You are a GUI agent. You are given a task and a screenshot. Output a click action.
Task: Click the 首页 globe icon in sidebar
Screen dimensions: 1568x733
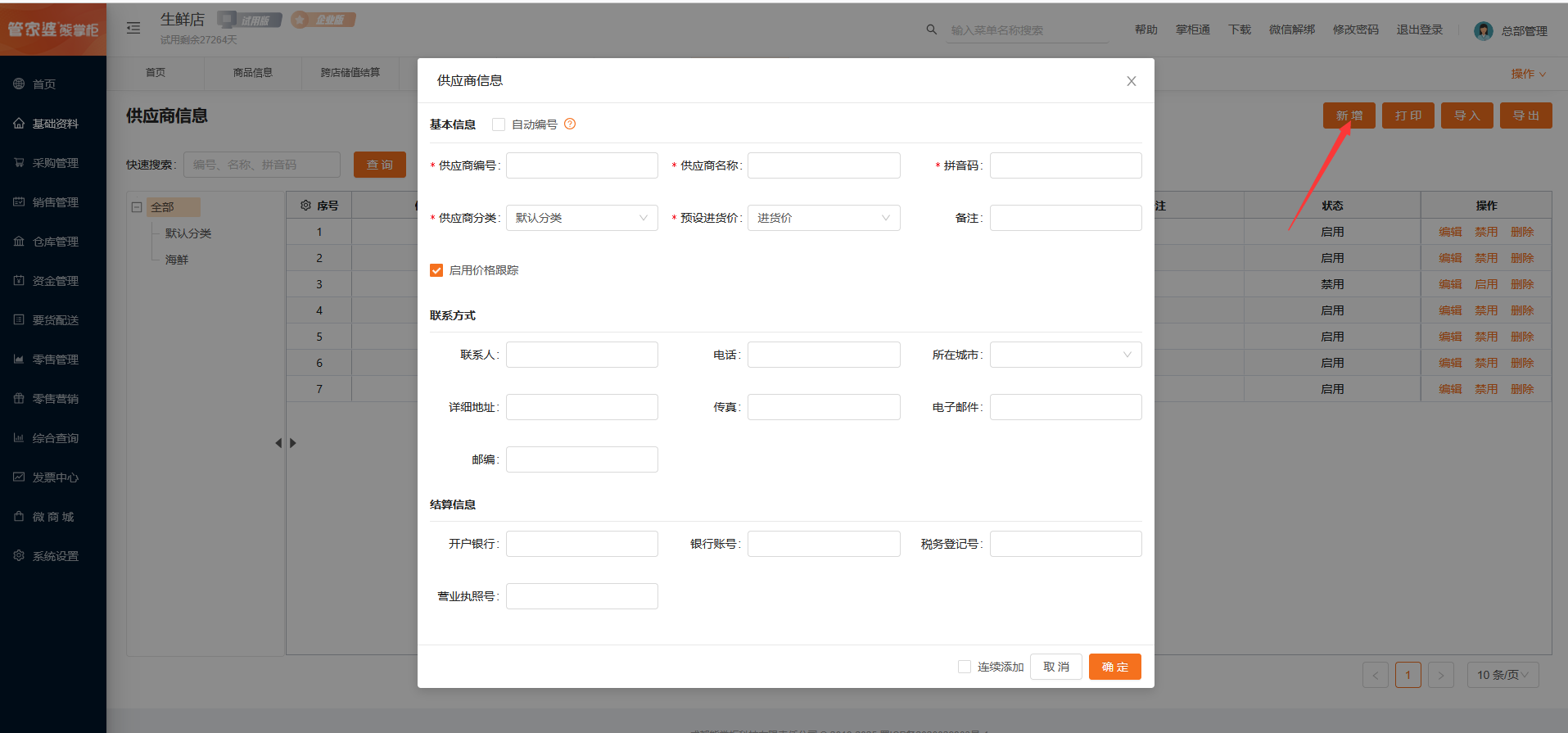tap(19, 84)
